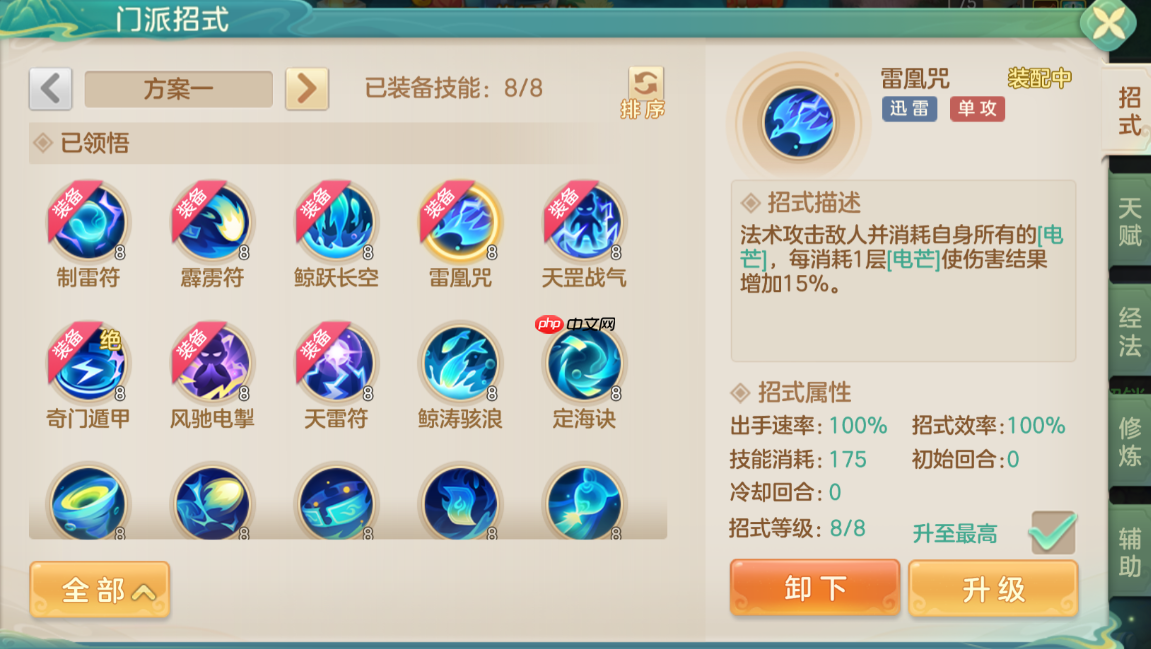Image resolution: width=1151 pixels, height=649 pixels.
Task: Click the 雷凰咒 large skill preview
Action: [x=798, y=123]
